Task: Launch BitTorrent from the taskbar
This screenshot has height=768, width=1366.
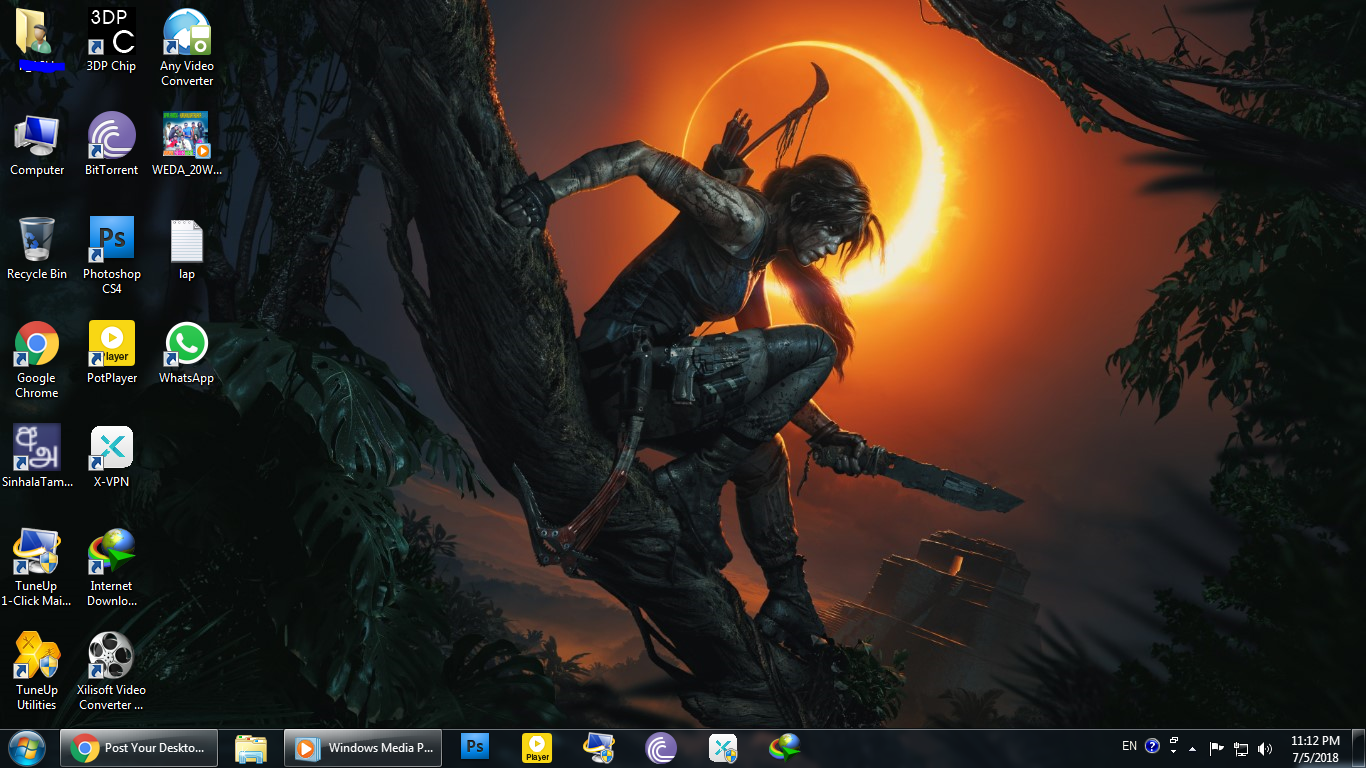Action: (x=661, y=748)
